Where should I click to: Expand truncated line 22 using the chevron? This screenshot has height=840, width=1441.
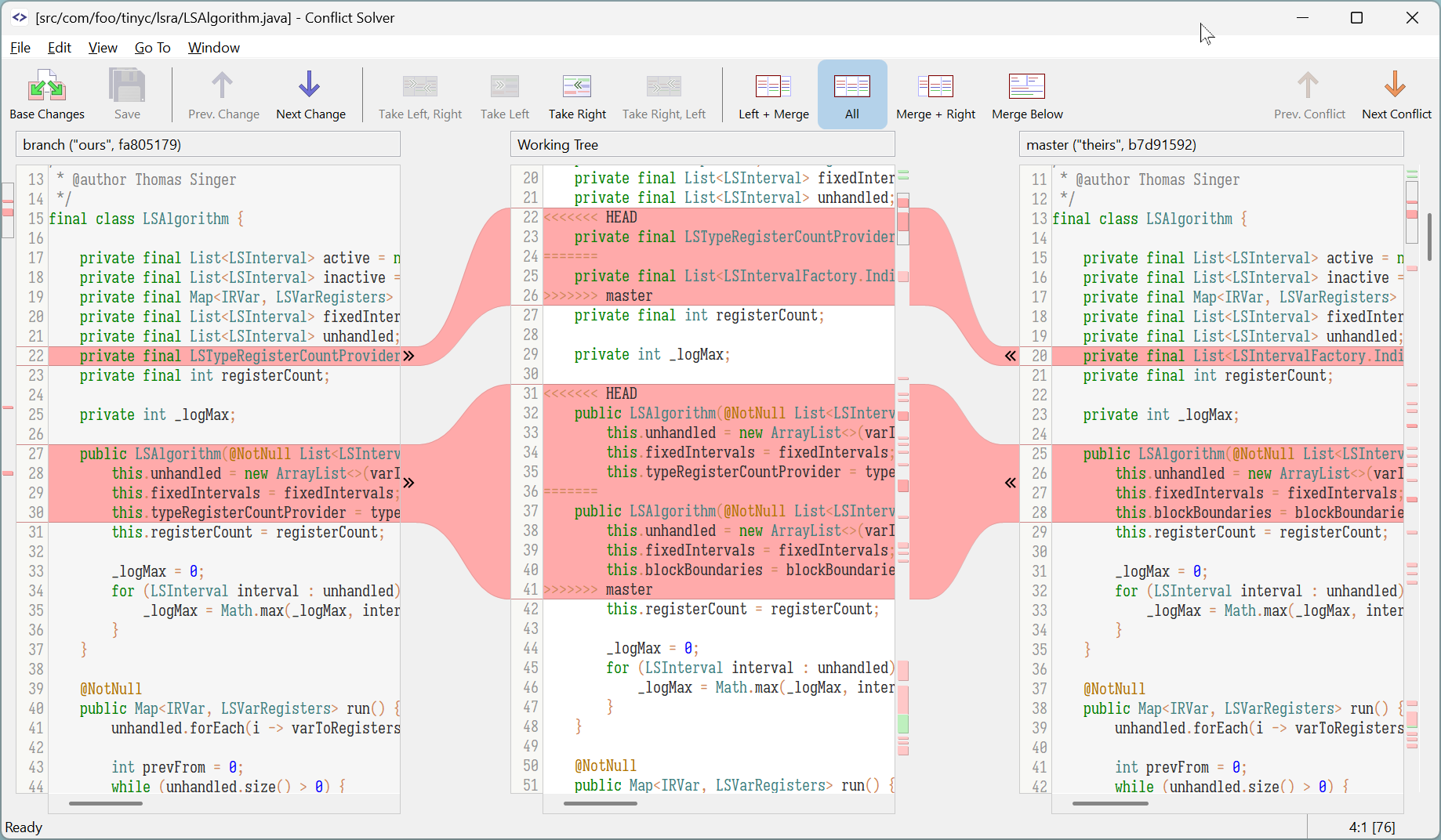coord(408,356)
